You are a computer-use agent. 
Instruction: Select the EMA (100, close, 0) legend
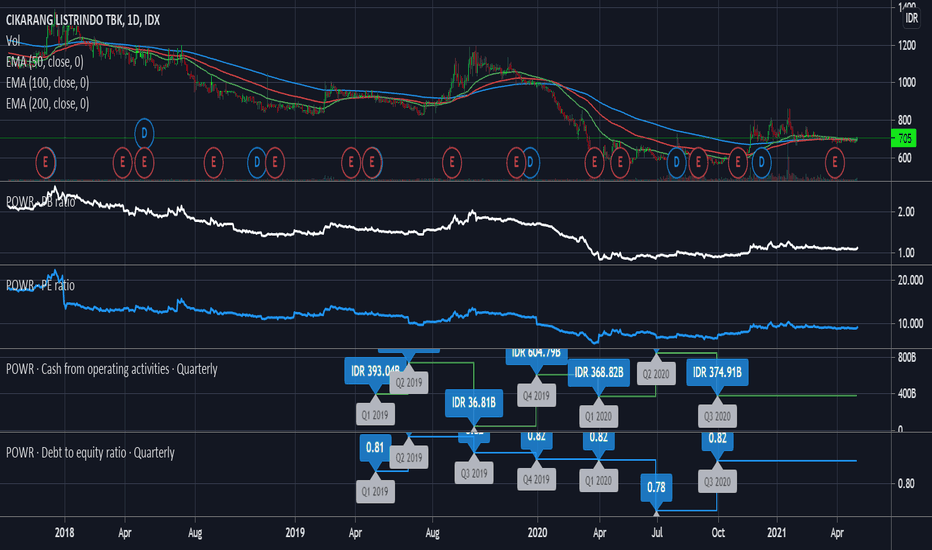tap(48, 83)
